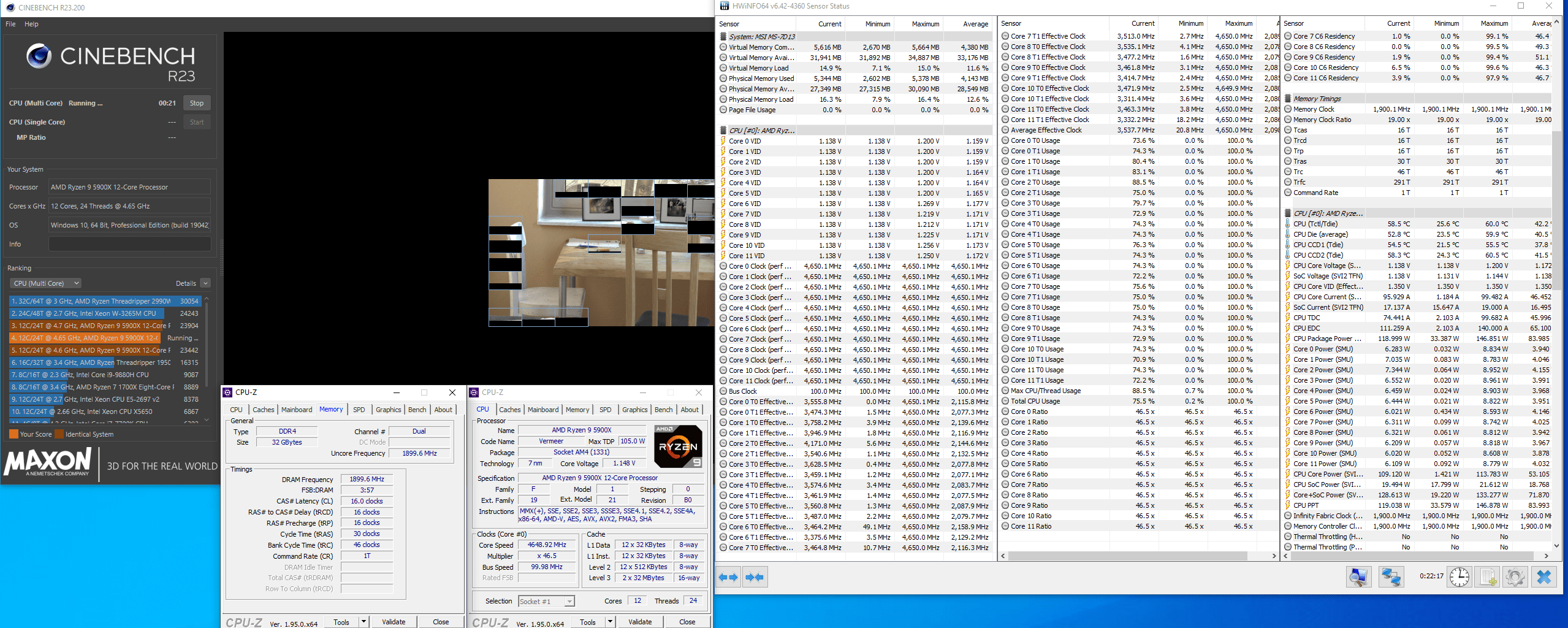Image resolution: width=1568 pixels, height=628 pixels.
Task: Click the HWiNFO remote network monitors icon
Action: tap(1390, 577)
